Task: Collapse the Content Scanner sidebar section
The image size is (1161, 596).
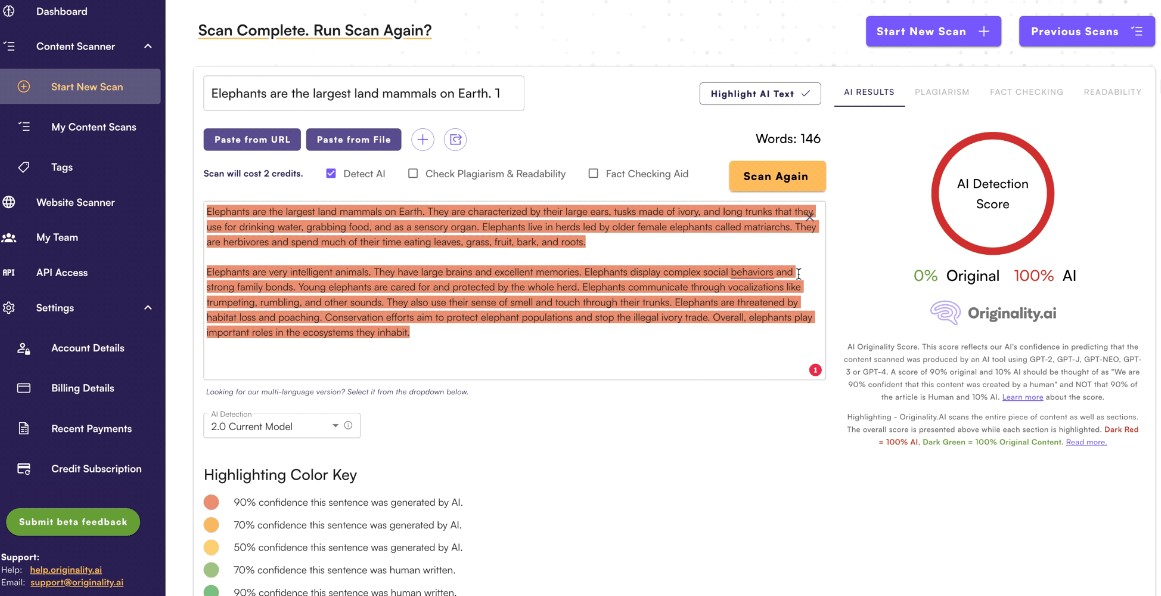Action: coord(148,46)
